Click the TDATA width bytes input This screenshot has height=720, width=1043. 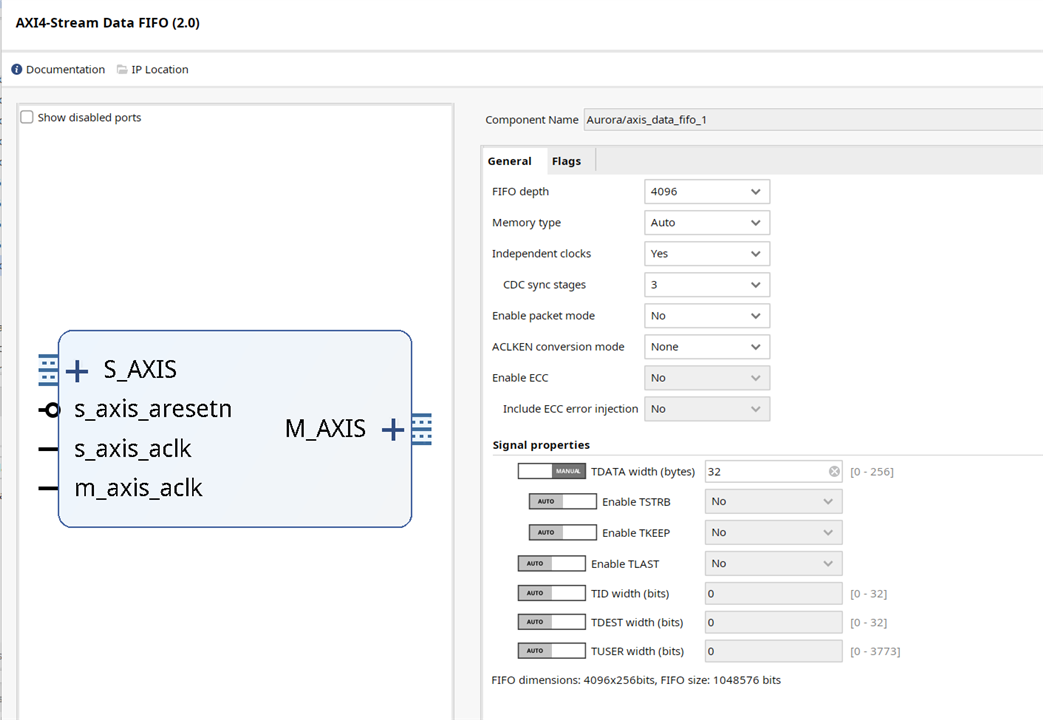[774, 471]
